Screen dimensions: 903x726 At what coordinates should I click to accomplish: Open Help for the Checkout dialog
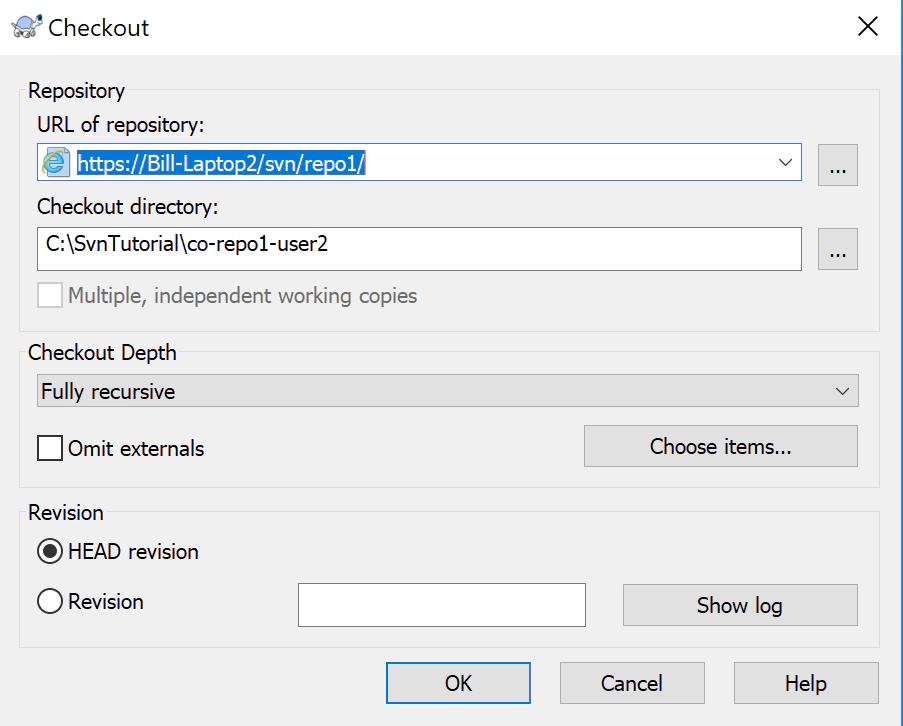tap(806, 683)
